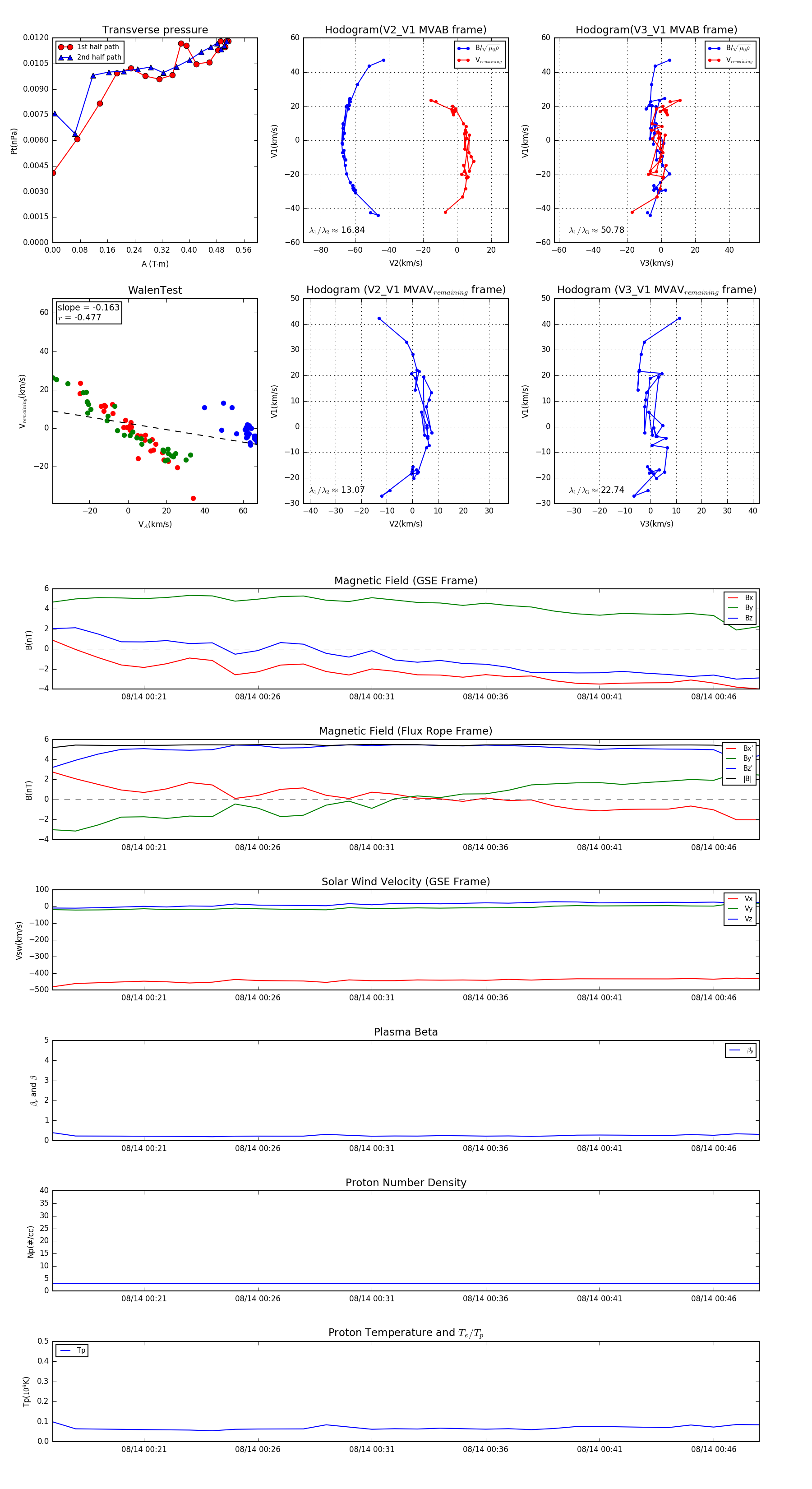This screenshot has width=812, height=1489.
Task: Click "08/14 00:21" tick under GSE magnetic field plot
Action: (144, 697)
